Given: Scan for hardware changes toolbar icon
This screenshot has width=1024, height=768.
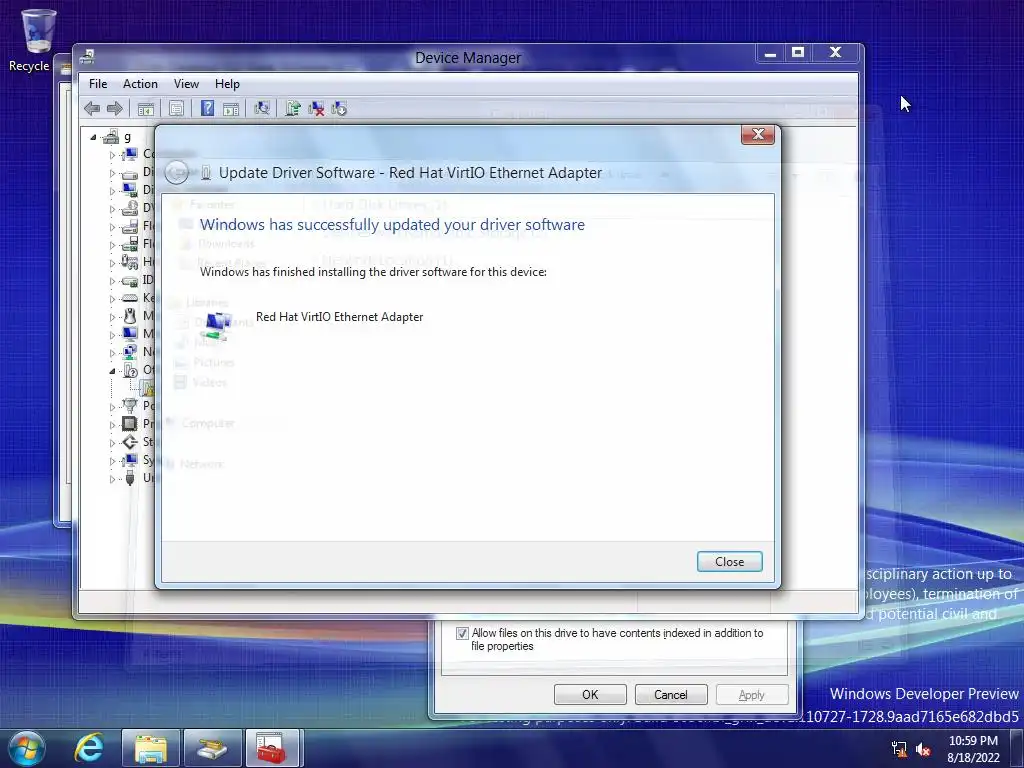Looking at the screenshot, I should (262, 108).
